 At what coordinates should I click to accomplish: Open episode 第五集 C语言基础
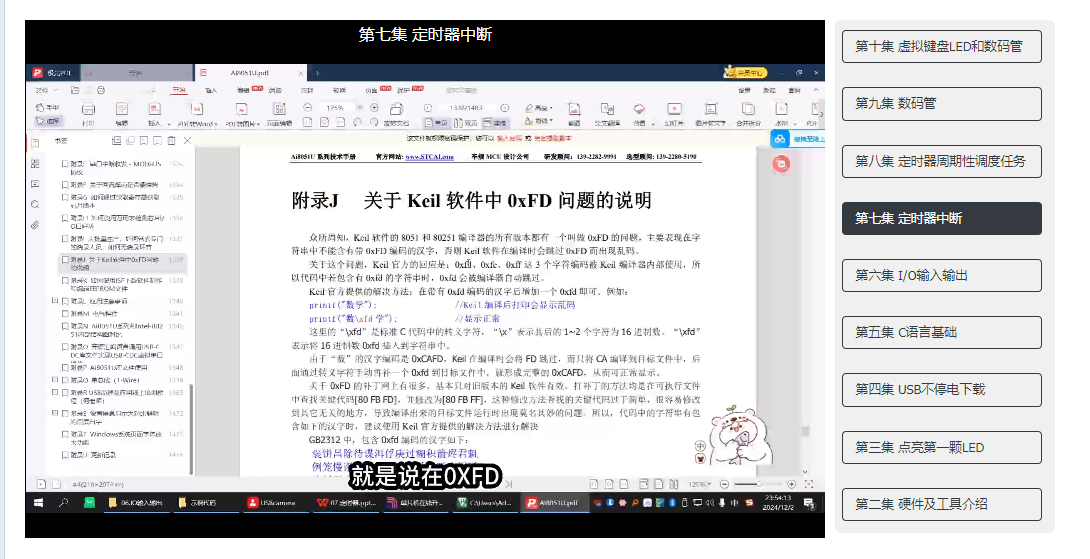pos(941,332)
